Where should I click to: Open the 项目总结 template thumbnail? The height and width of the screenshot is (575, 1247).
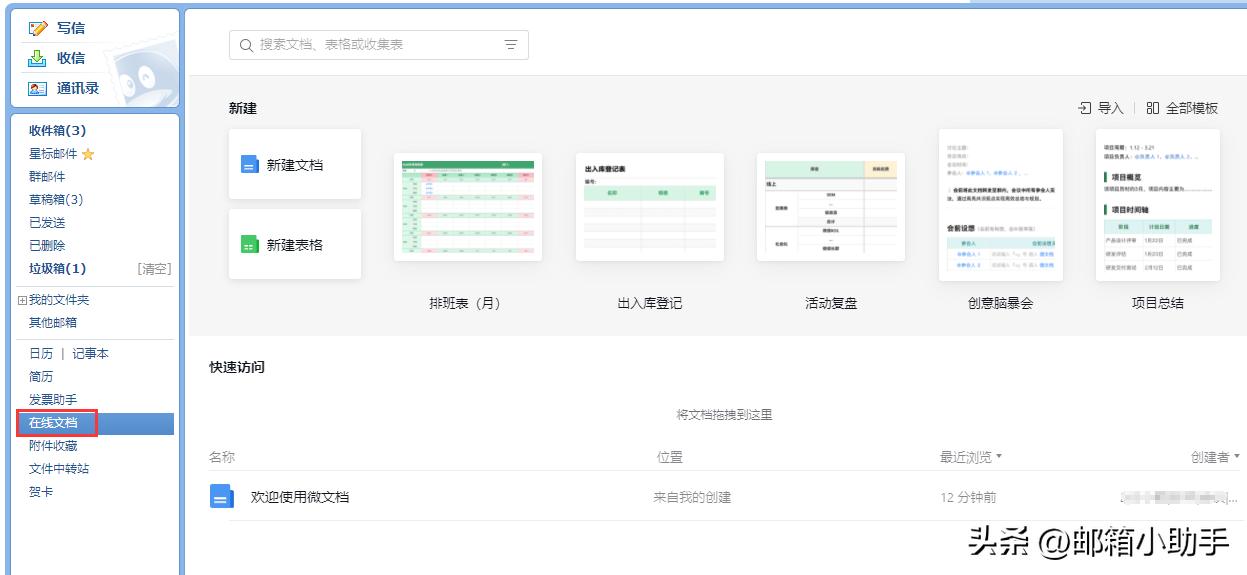click(1158, 205)
